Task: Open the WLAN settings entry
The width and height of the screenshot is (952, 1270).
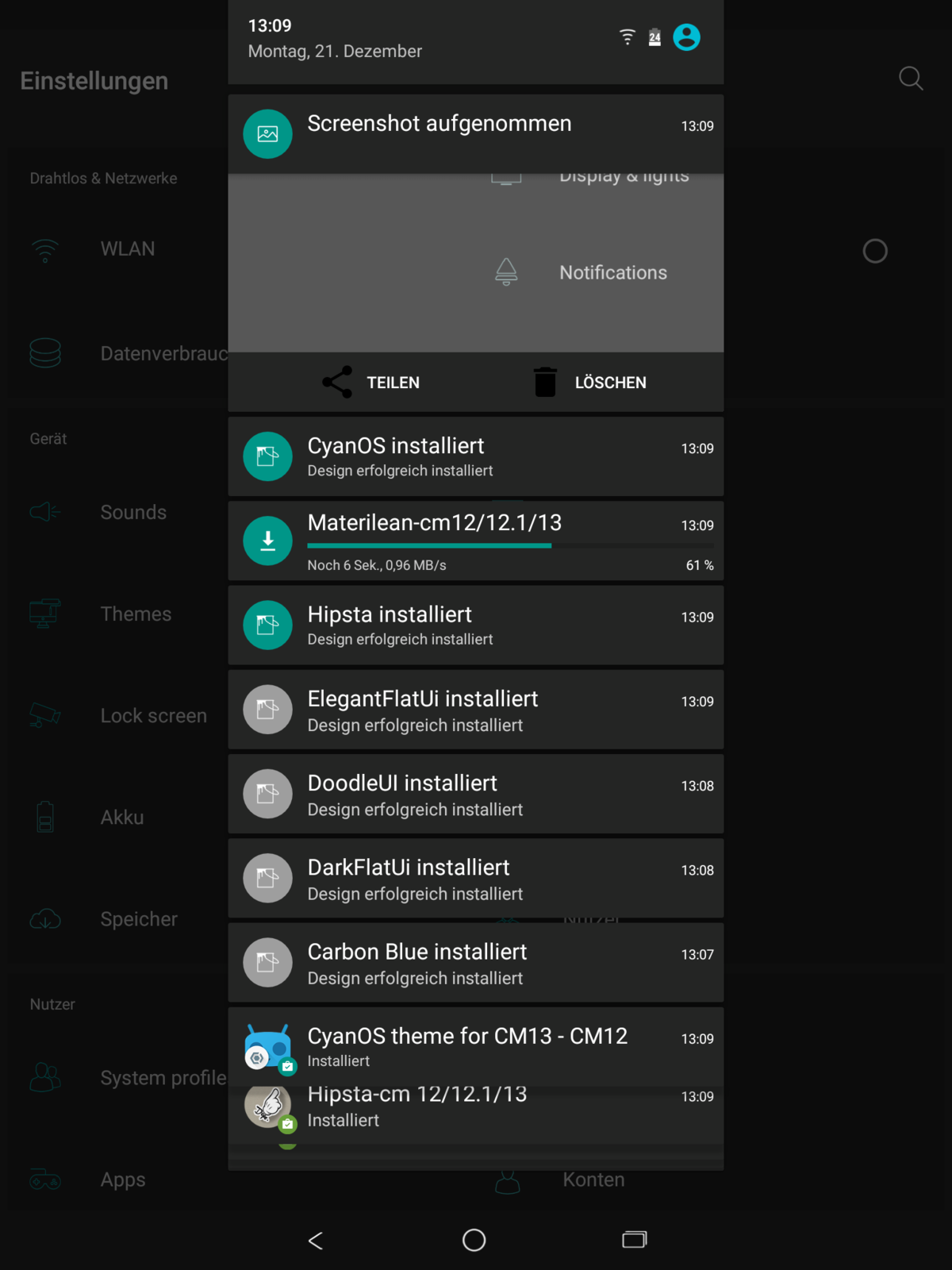Action: 127,249
